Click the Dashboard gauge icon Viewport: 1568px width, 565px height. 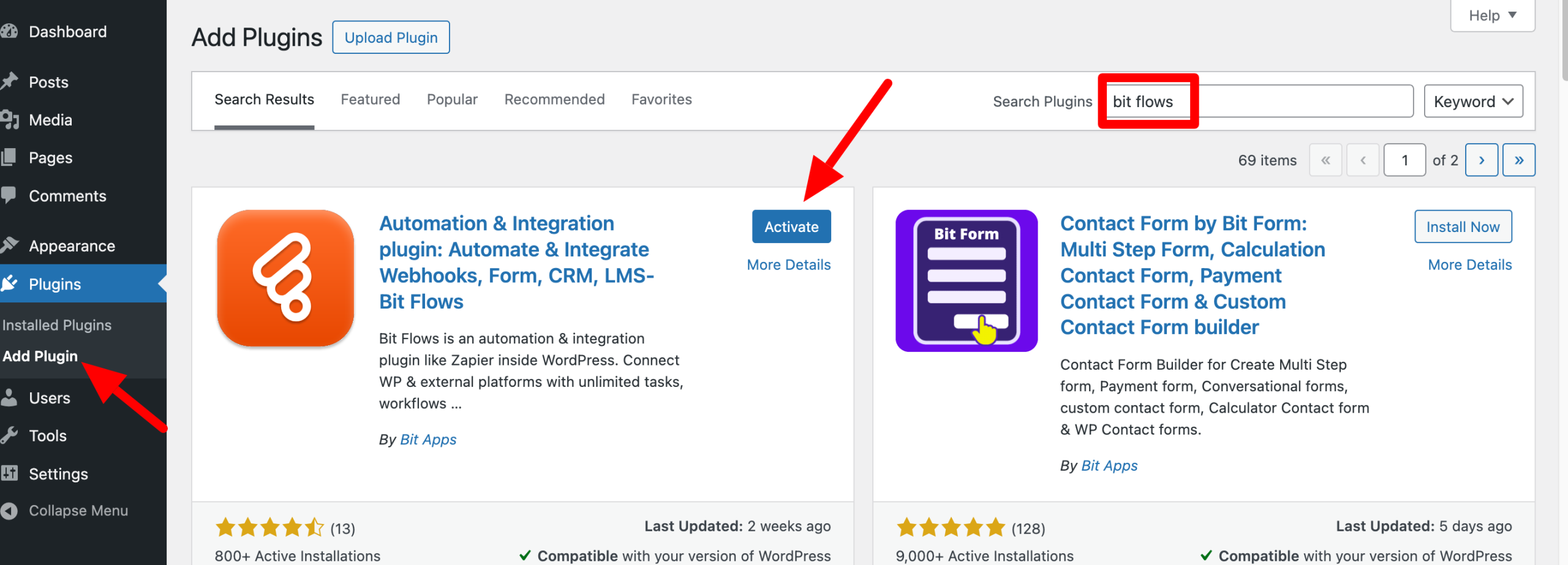tap(9, 31)
